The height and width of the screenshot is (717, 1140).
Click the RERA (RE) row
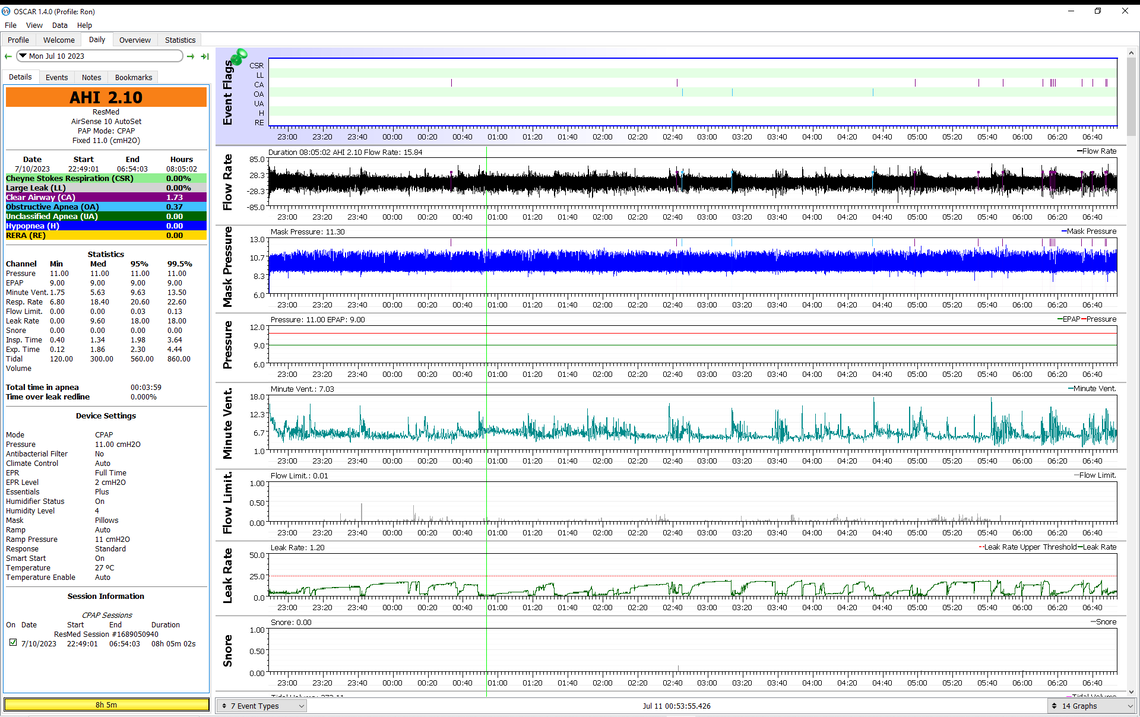(x=106, y=235)
